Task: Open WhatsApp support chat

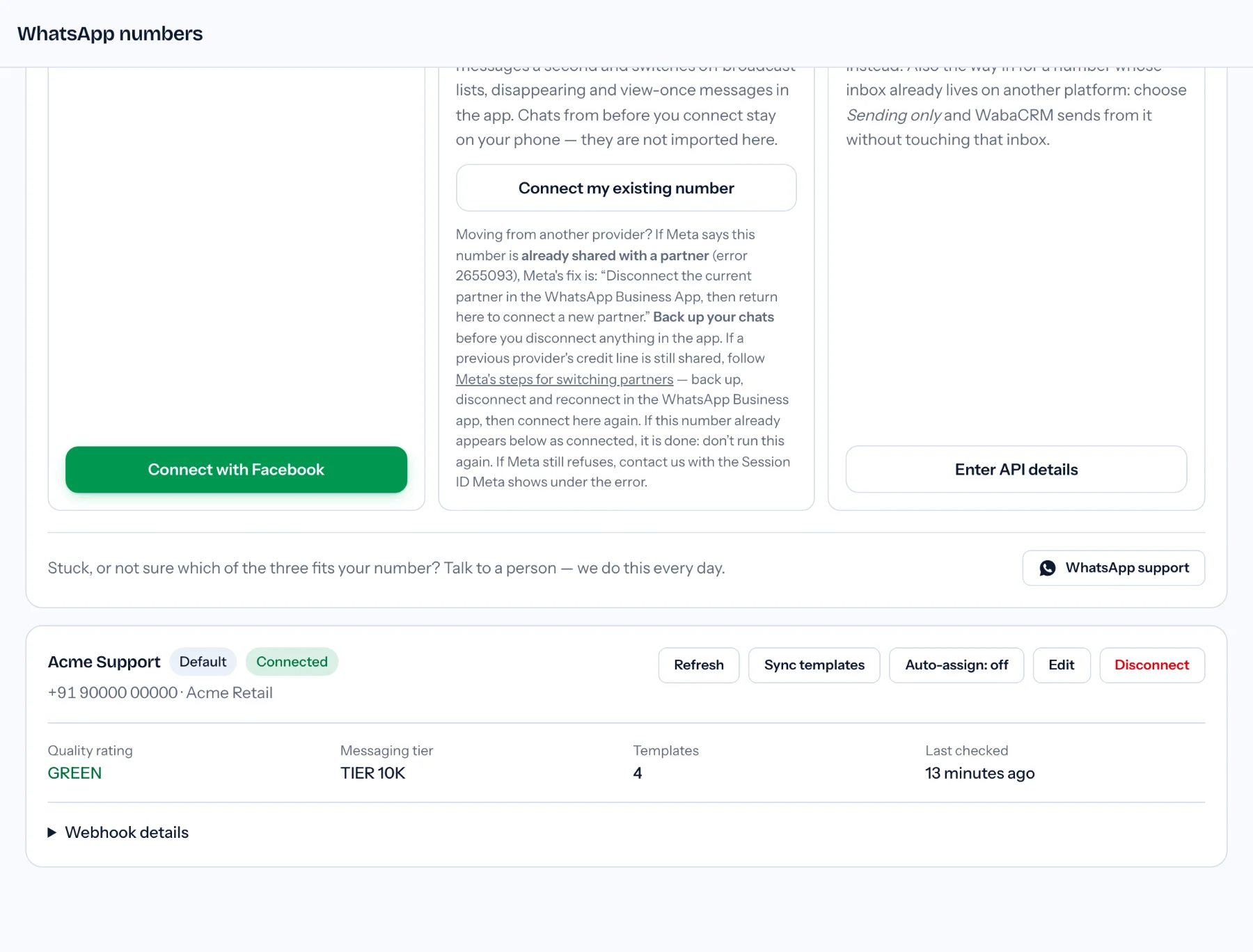Action: click(1114, 568)
